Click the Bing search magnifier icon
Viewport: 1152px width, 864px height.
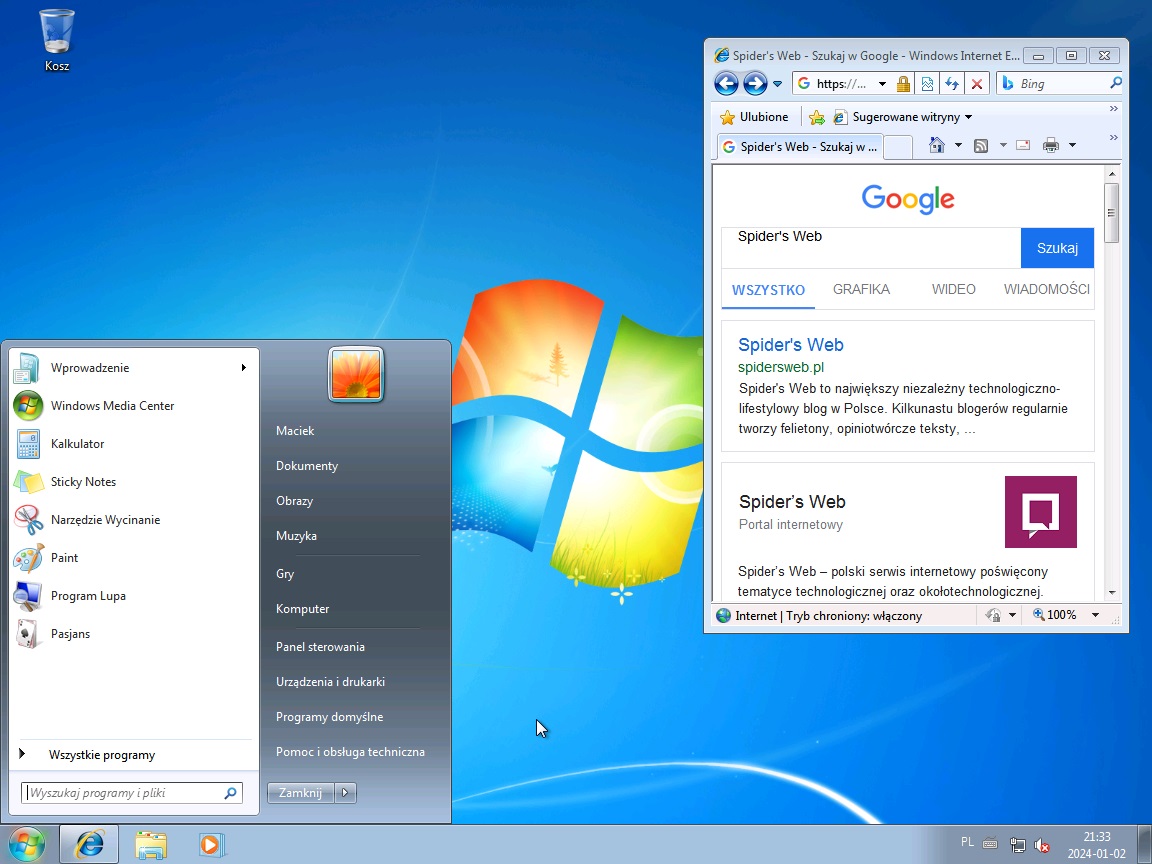[1115, 83]
